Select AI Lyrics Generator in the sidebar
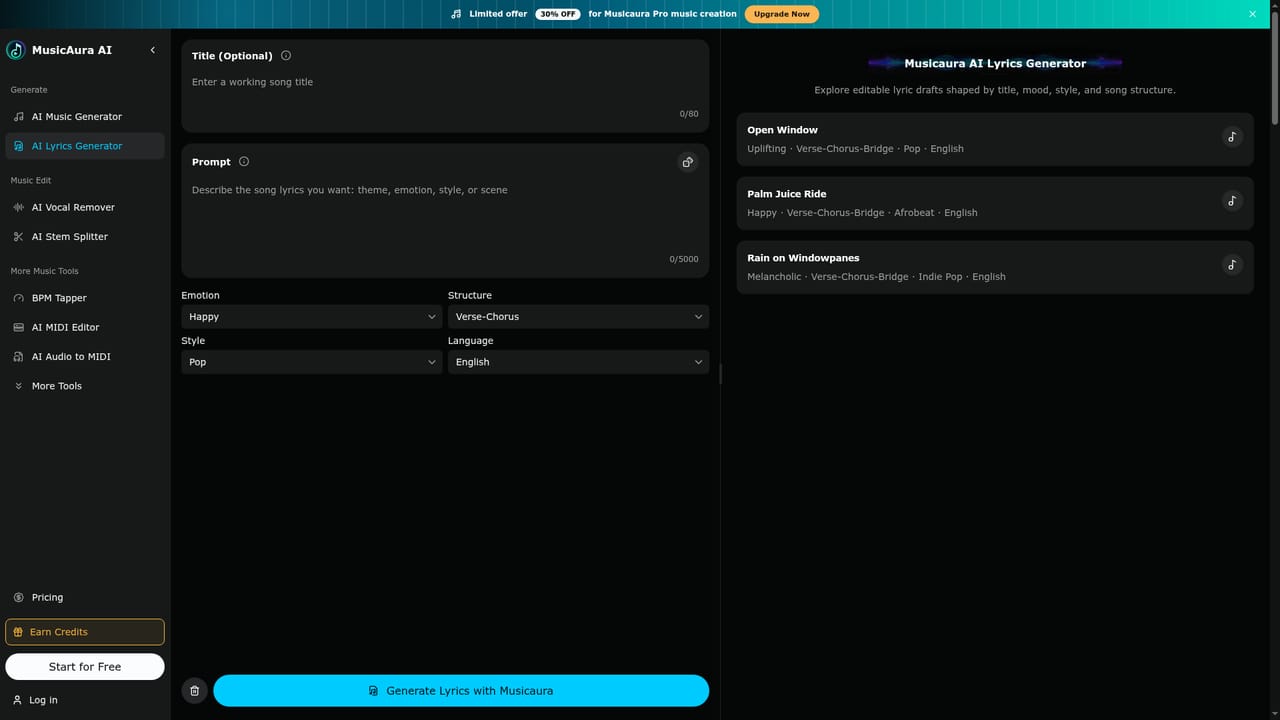This screenshot has width=1280, height=720. pos(85,146)
